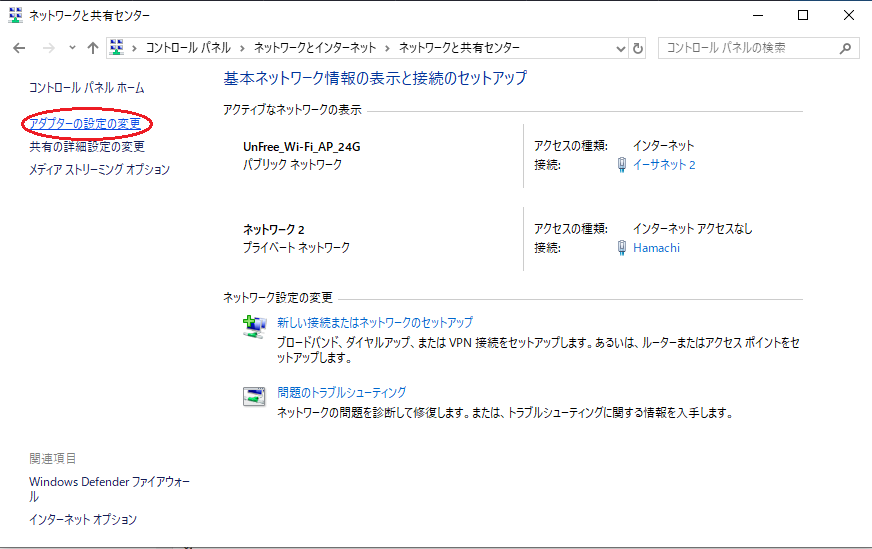The height and width of the screenshot is (549, 872).
Task: Open the recent locations chevron
Action: pos(72,48)
